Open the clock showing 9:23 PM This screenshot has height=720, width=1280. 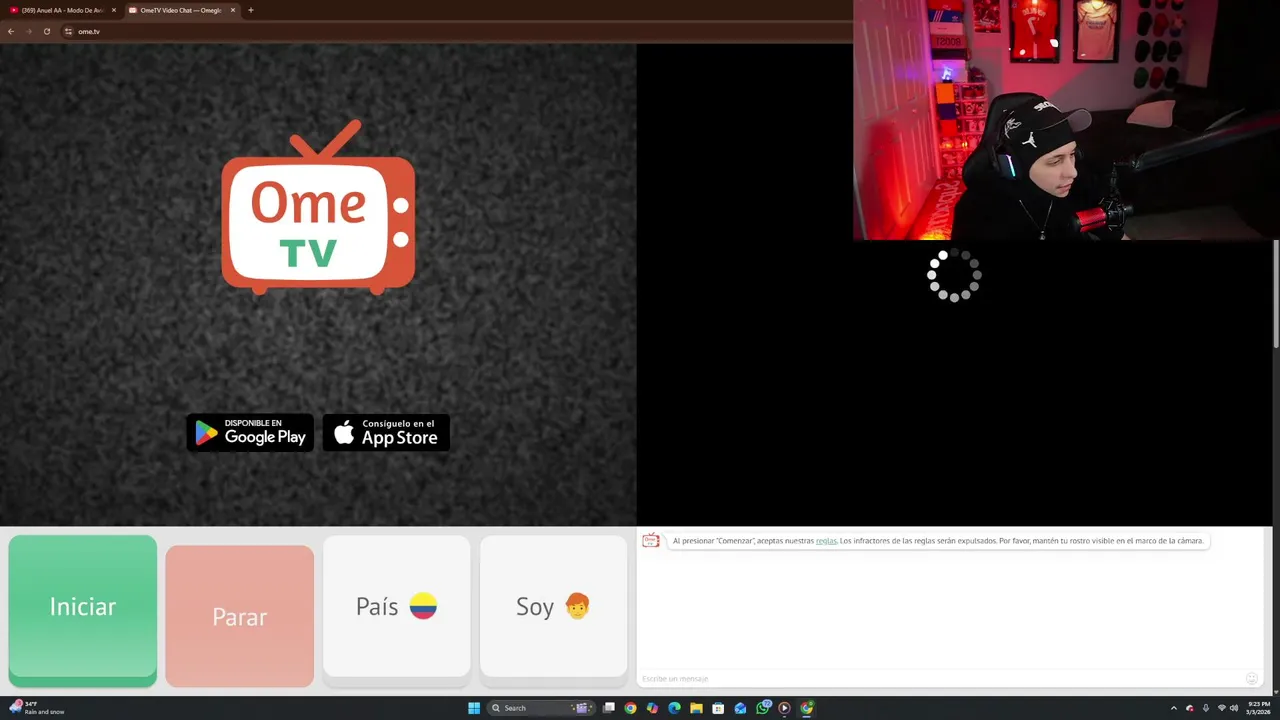point(1259,708)
